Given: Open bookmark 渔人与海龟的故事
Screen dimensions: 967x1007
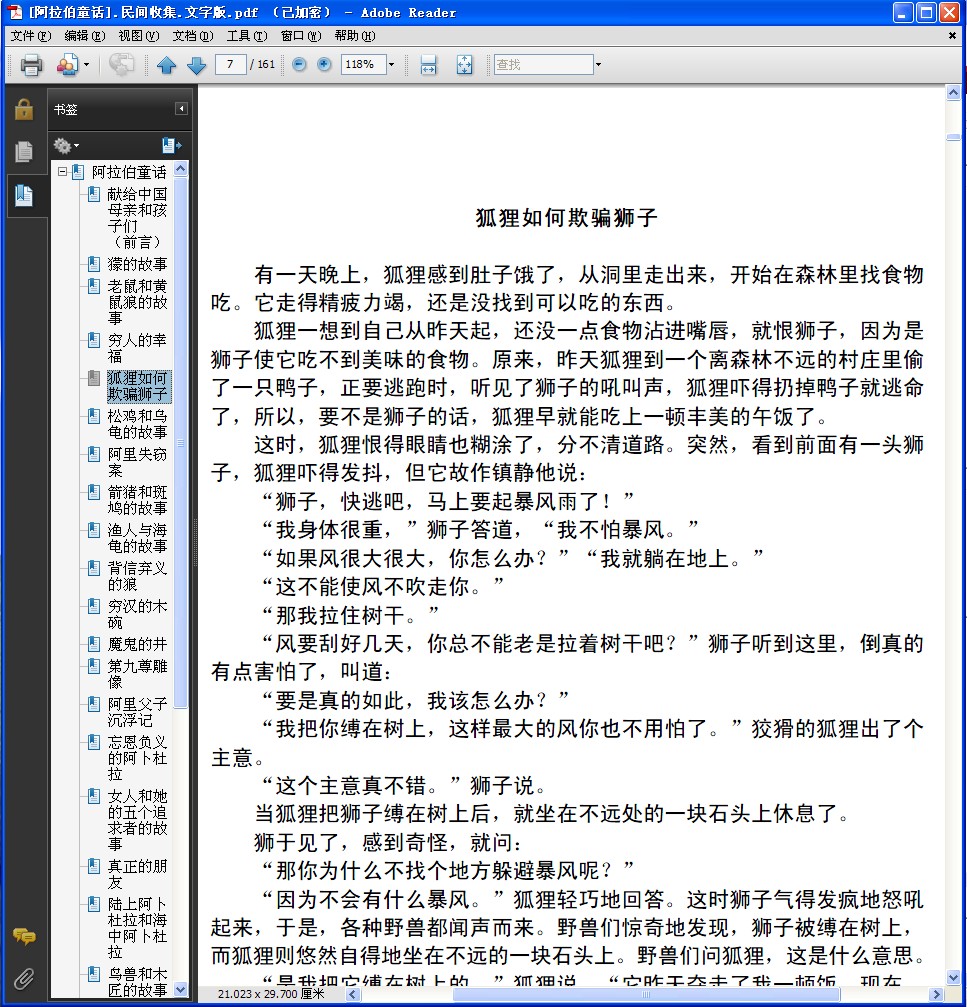Looking at the screenshot, I should pyautogui.click(x=137, y=538).
